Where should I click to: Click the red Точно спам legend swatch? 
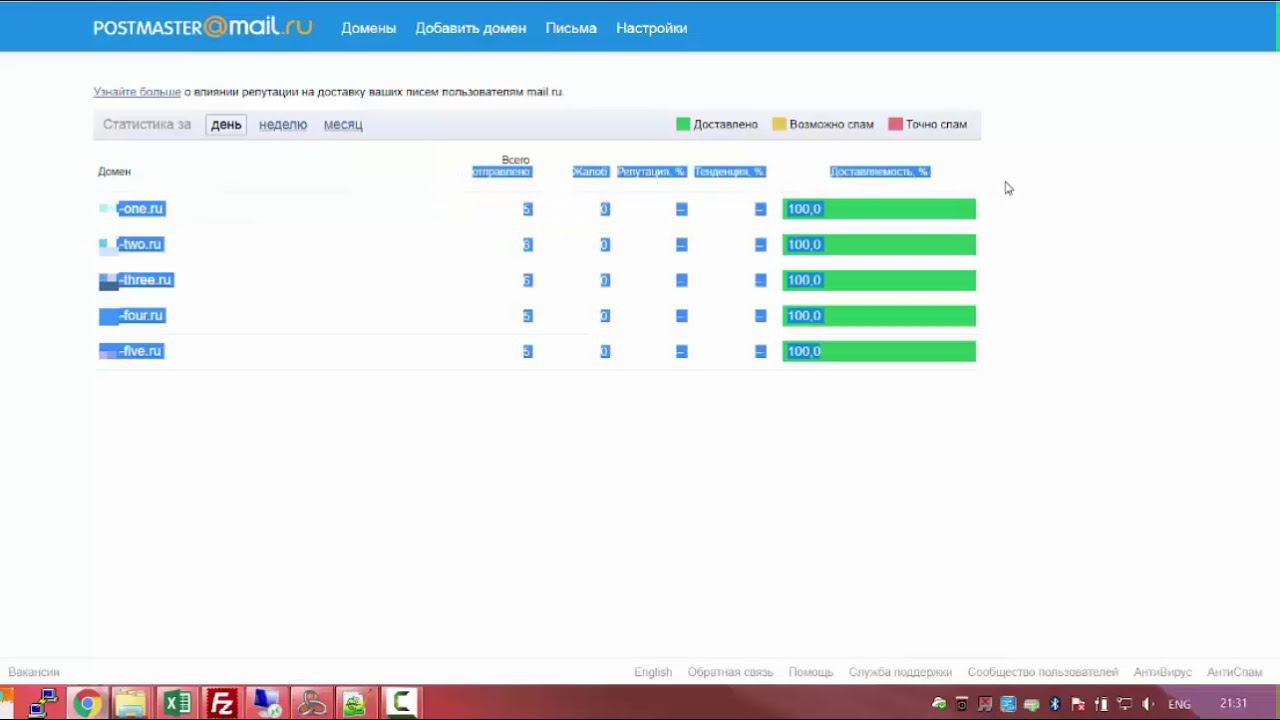tap(896, 125)
